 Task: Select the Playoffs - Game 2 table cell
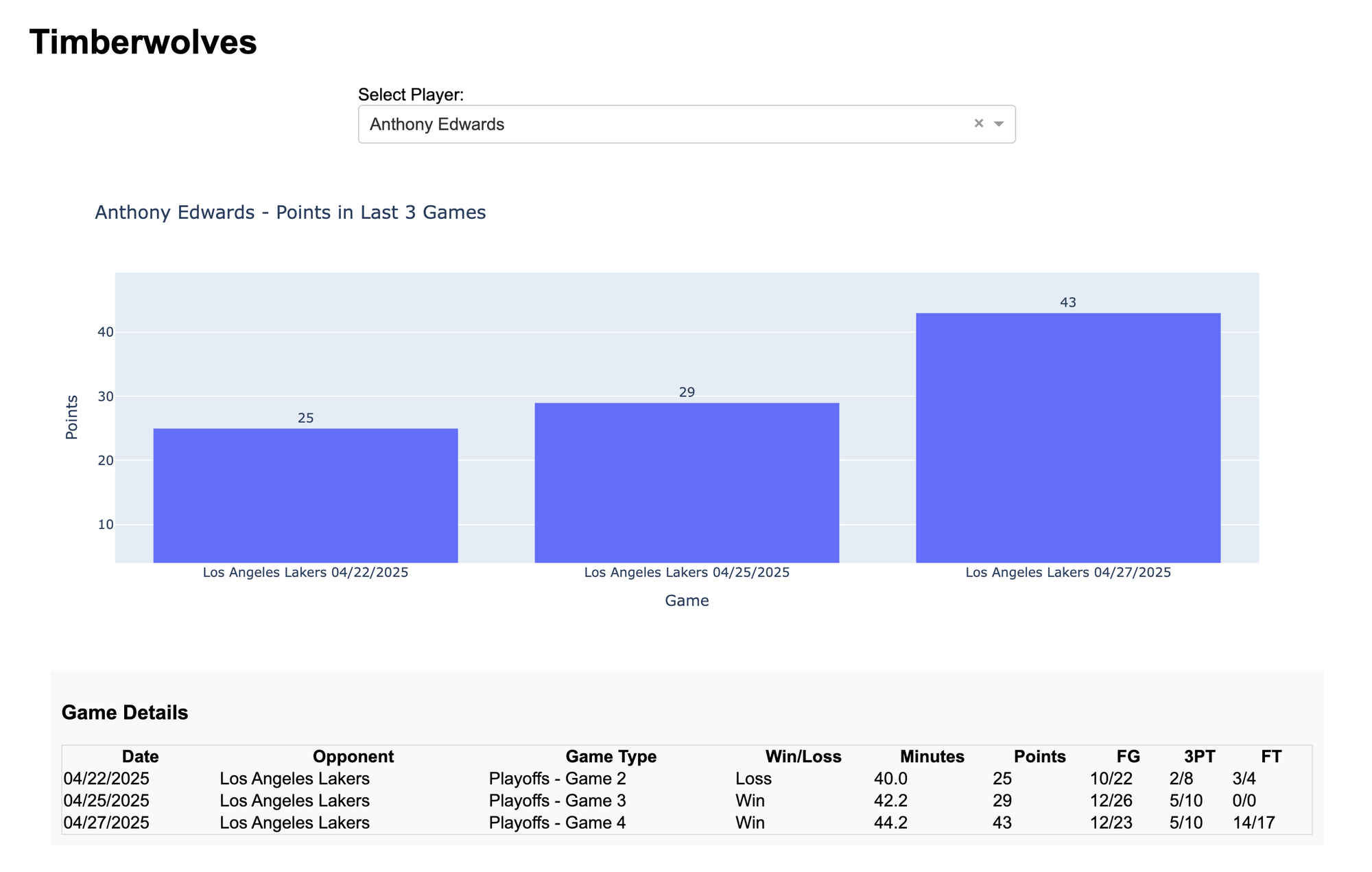[558, 779]
